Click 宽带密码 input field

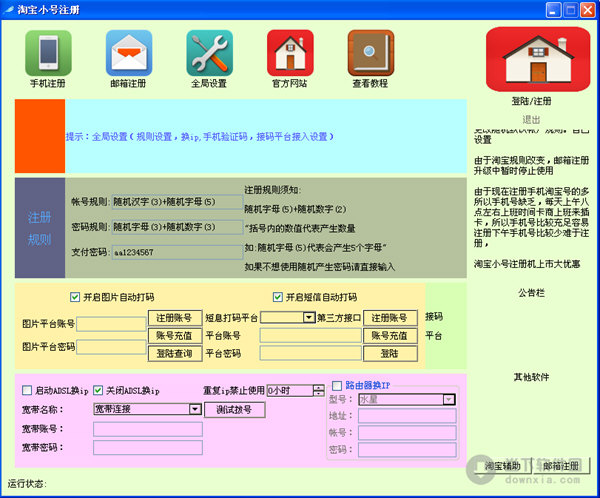point(148,447)
